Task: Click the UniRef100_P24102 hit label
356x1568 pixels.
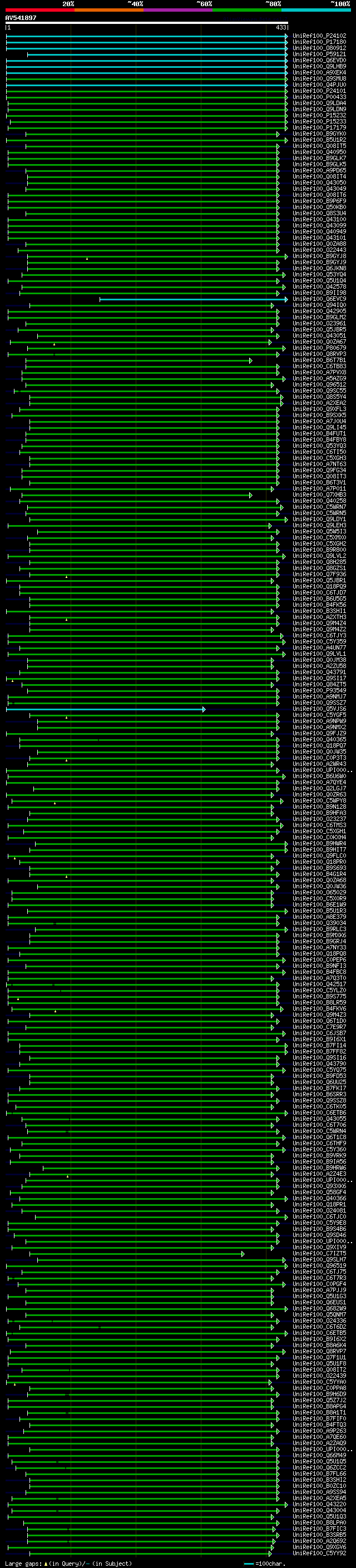Action: (x=319, y=36)
